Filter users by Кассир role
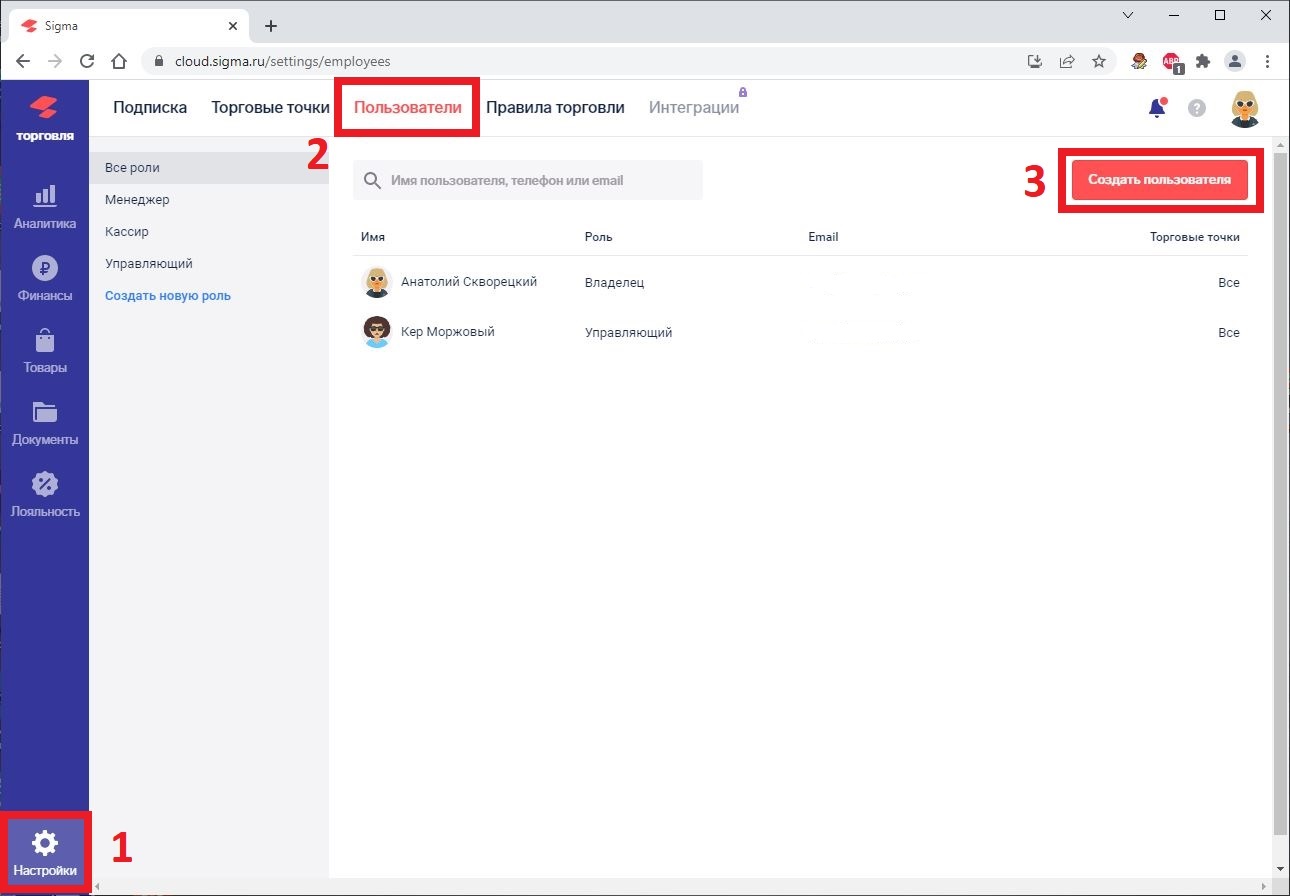 [127, 232]
